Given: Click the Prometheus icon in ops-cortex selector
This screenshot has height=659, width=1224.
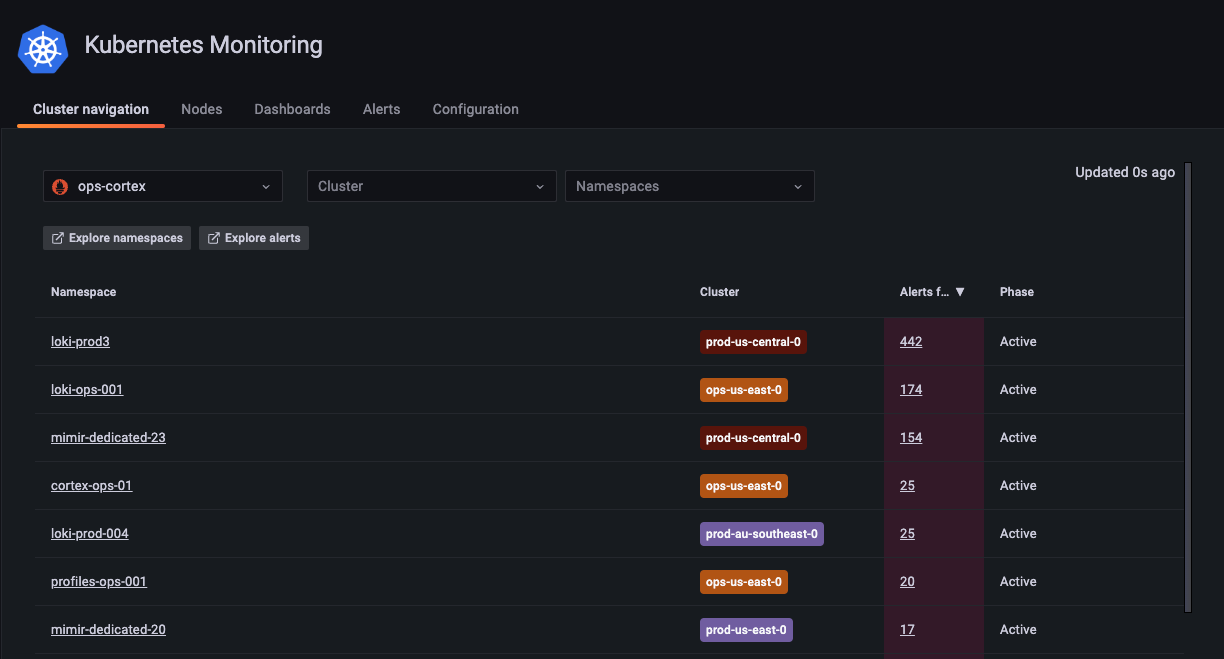Looking at the screenshot, I should pyautogui.click(x=59, y=187).
